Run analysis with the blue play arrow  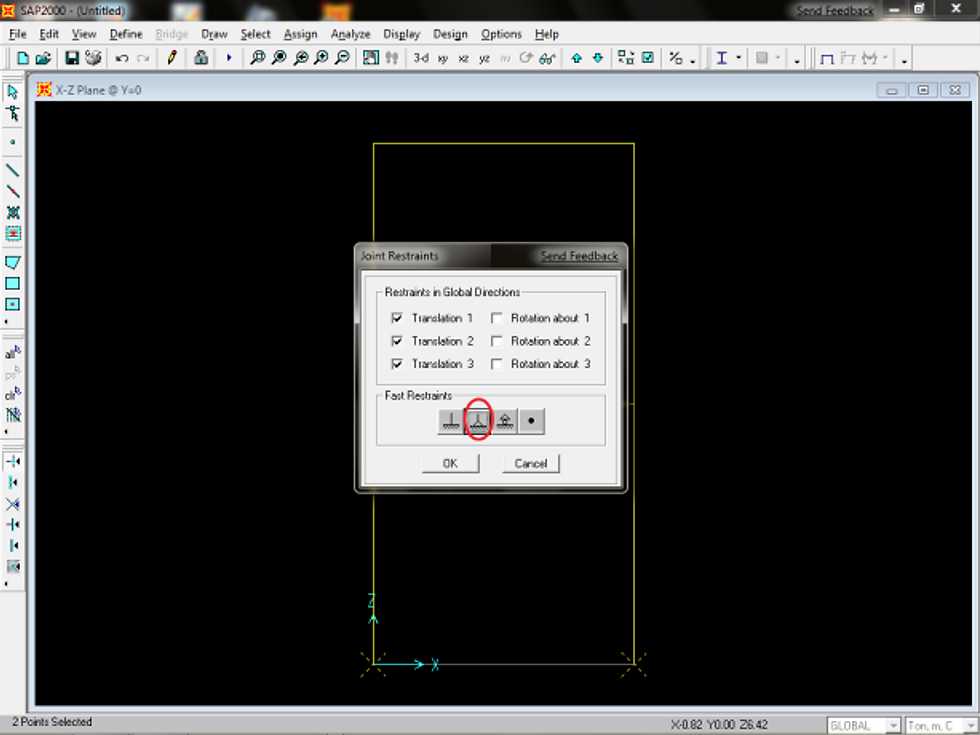tap(229, 58)
